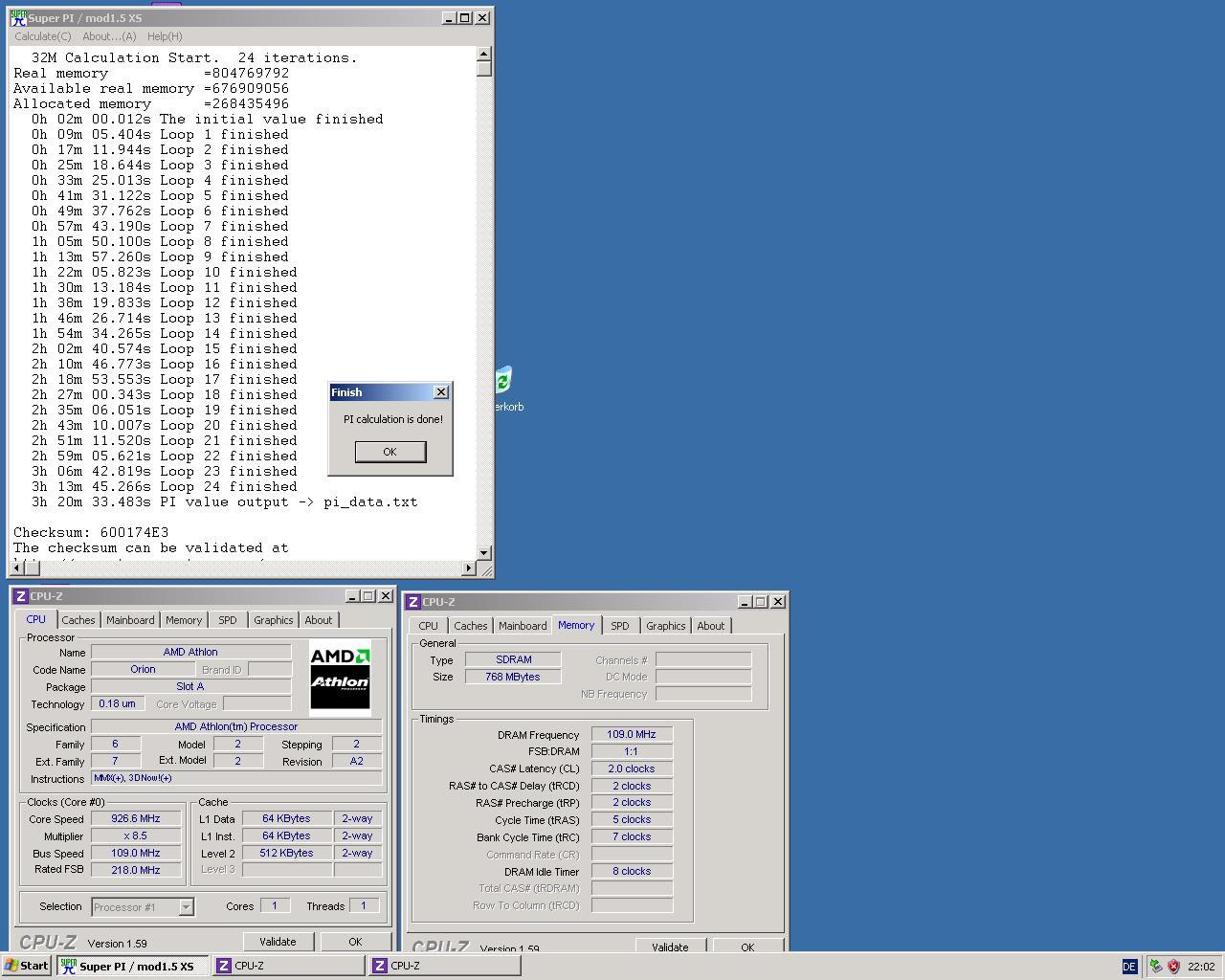
Task: Click Validate in CPU-Z CPU window
Action: [x=278, y=942]
